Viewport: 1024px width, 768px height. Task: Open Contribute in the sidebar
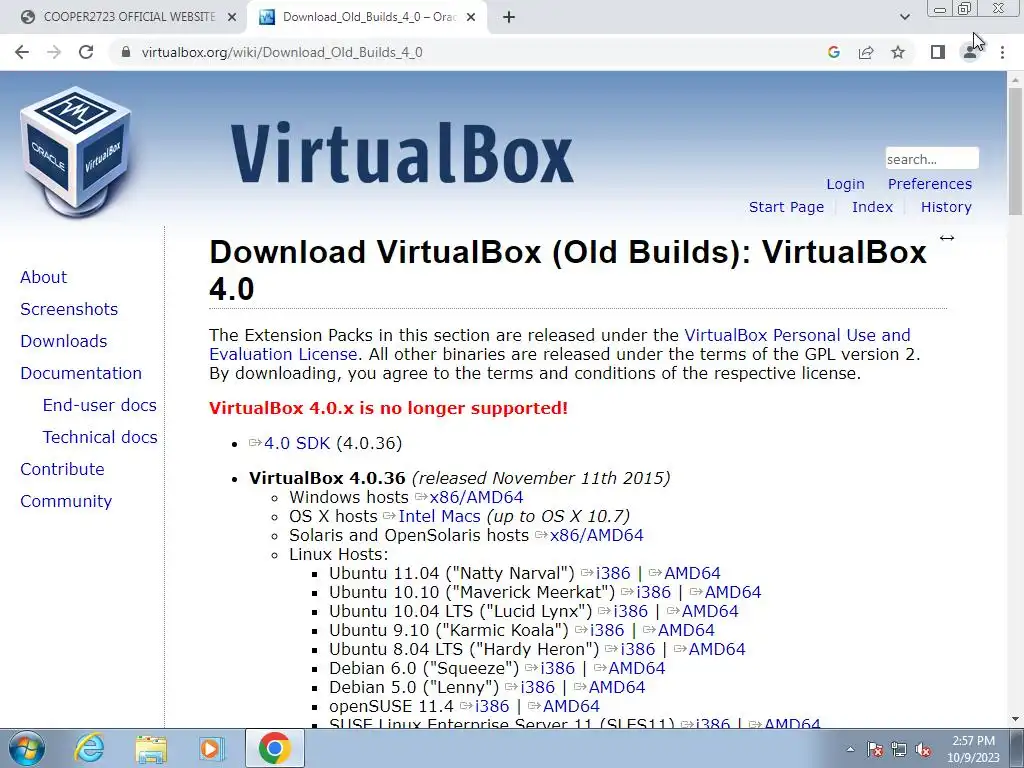click(63, 469)
